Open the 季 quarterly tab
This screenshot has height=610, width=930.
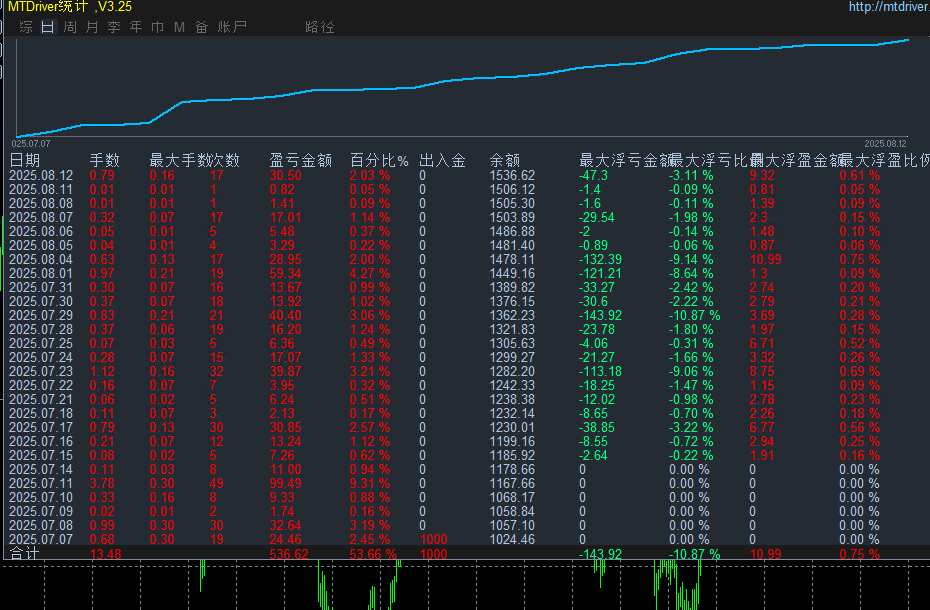coord(114,27)
